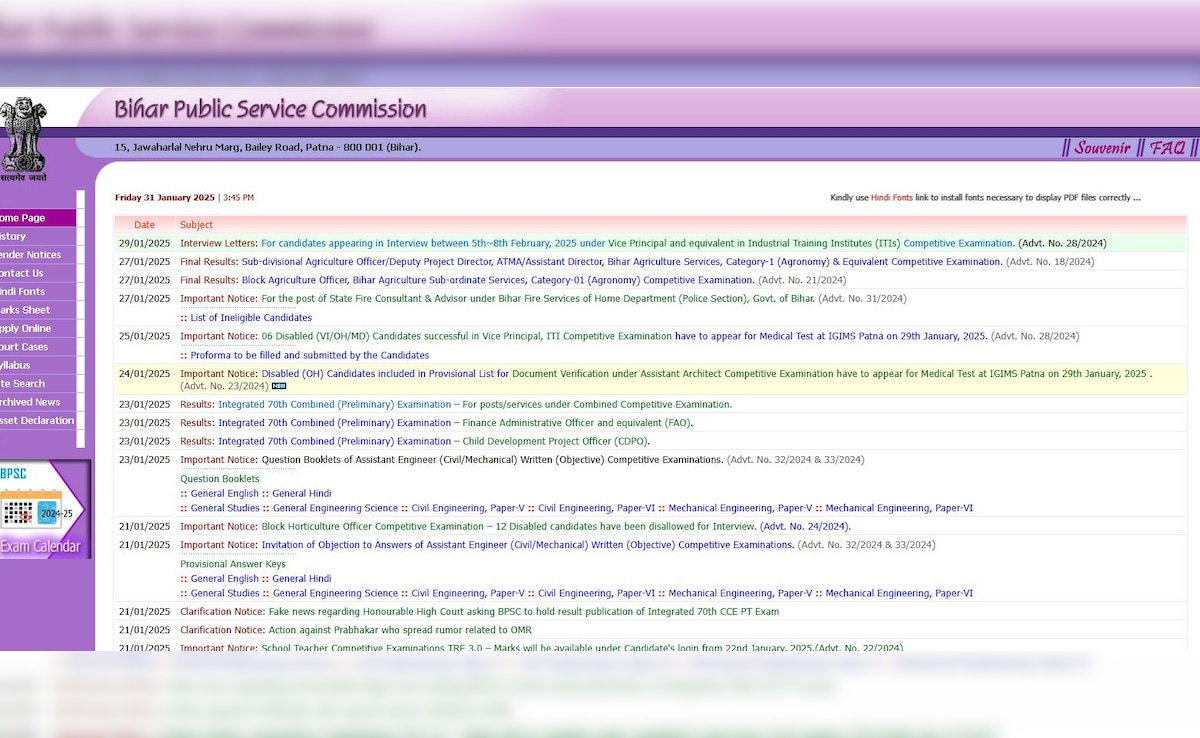1200x738 pixels.
Task: Open Interview Letters notice for ITI Vice Principal
Action: (637, 243)
